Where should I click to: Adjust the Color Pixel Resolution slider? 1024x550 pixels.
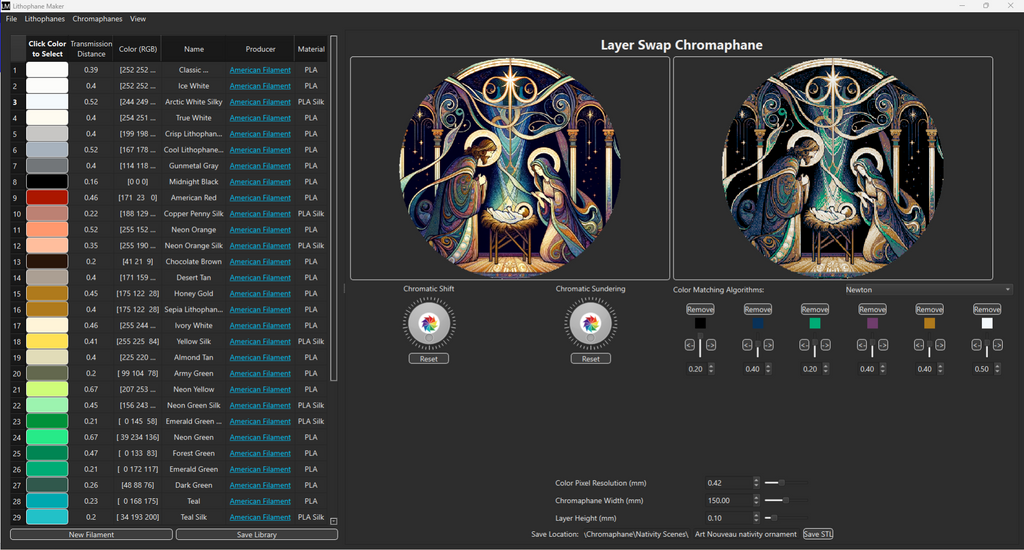click(x=786, y=483)
